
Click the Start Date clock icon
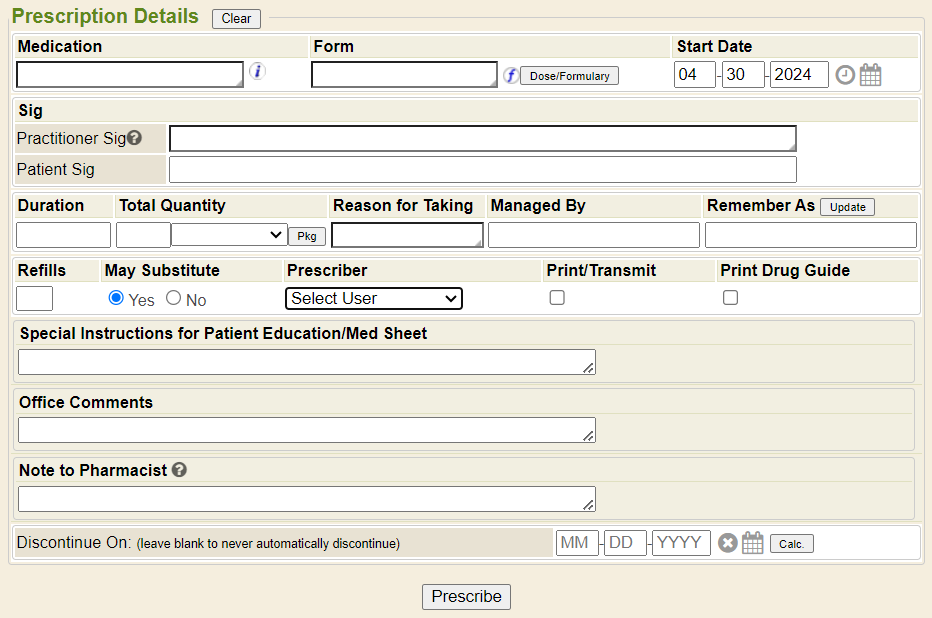845,75
